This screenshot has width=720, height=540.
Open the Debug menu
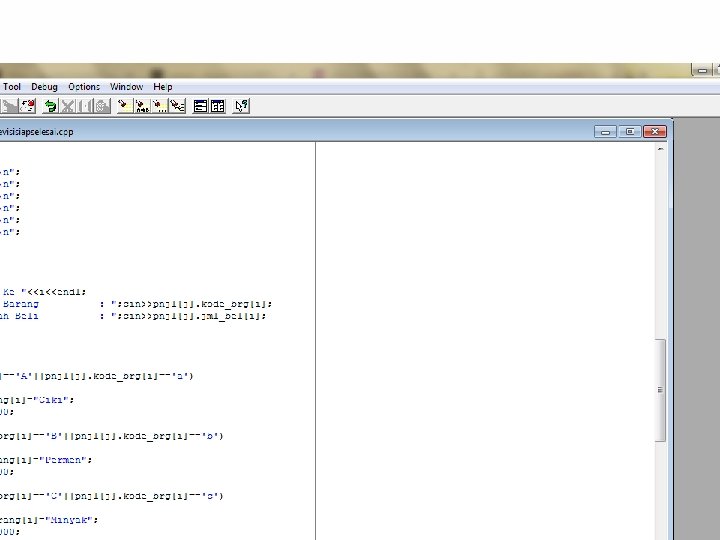44,87
